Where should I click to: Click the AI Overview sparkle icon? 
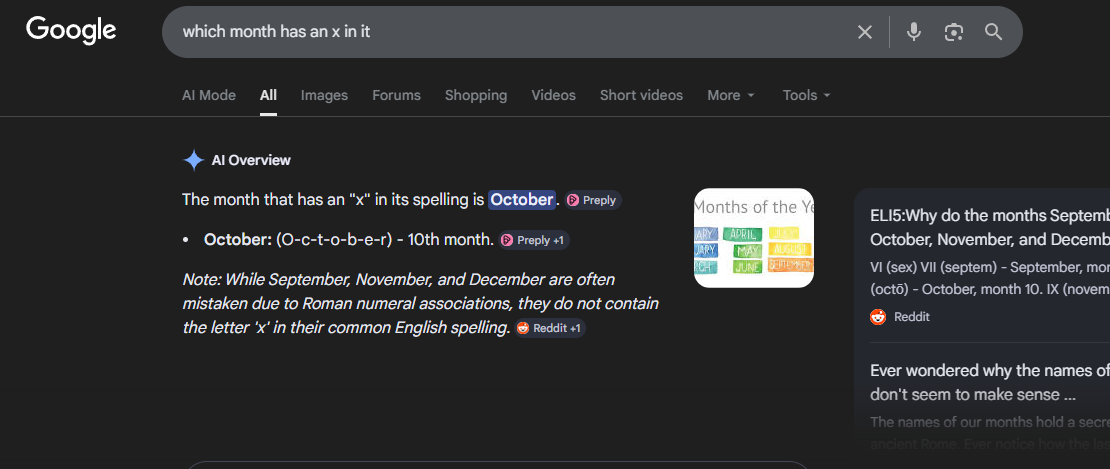[193, 161]
